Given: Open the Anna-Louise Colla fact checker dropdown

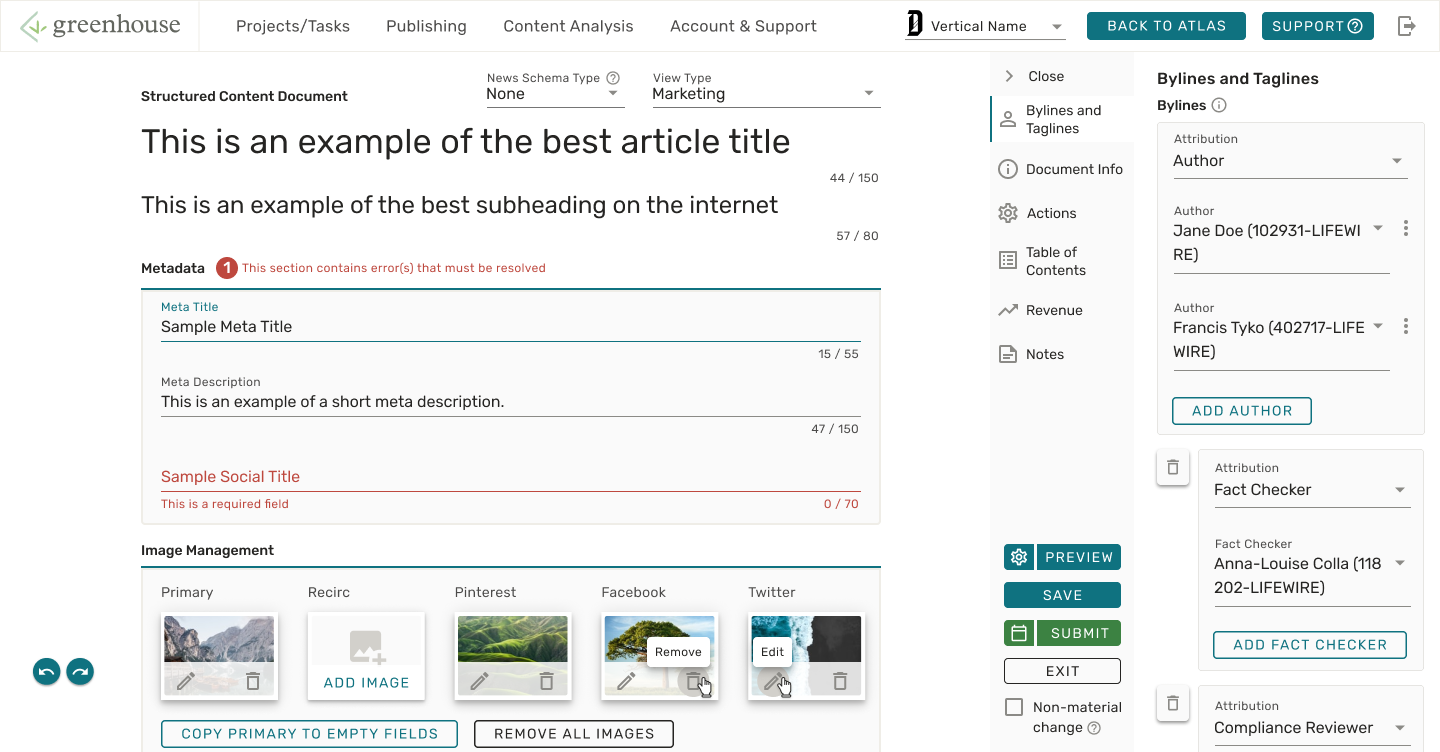Looking at the screenshot, I should coord(1312,576).
